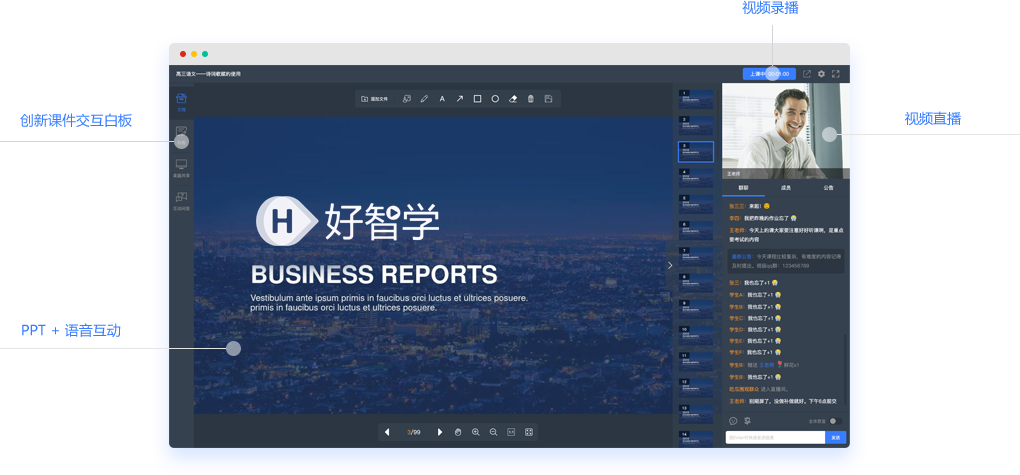Click the 视频直播 label
1020x475 pixels.
click(x=933, y=119)
